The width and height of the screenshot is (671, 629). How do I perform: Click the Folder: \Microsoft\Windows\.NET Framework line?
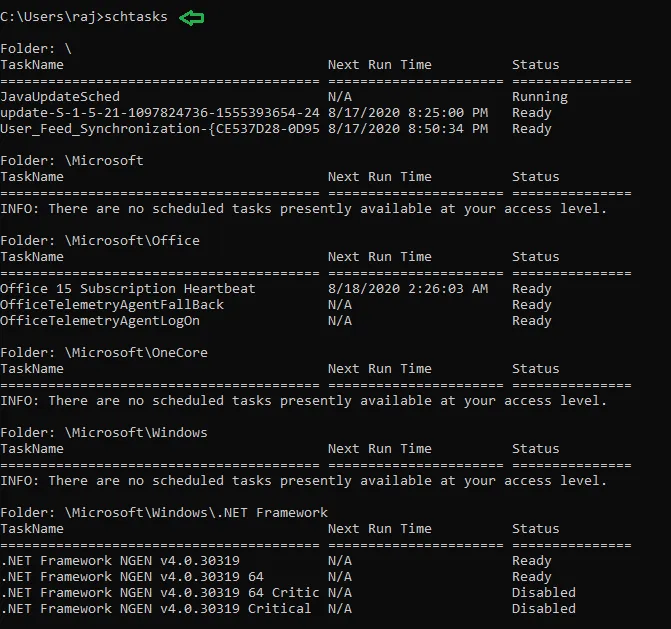[x=164, y=513]
